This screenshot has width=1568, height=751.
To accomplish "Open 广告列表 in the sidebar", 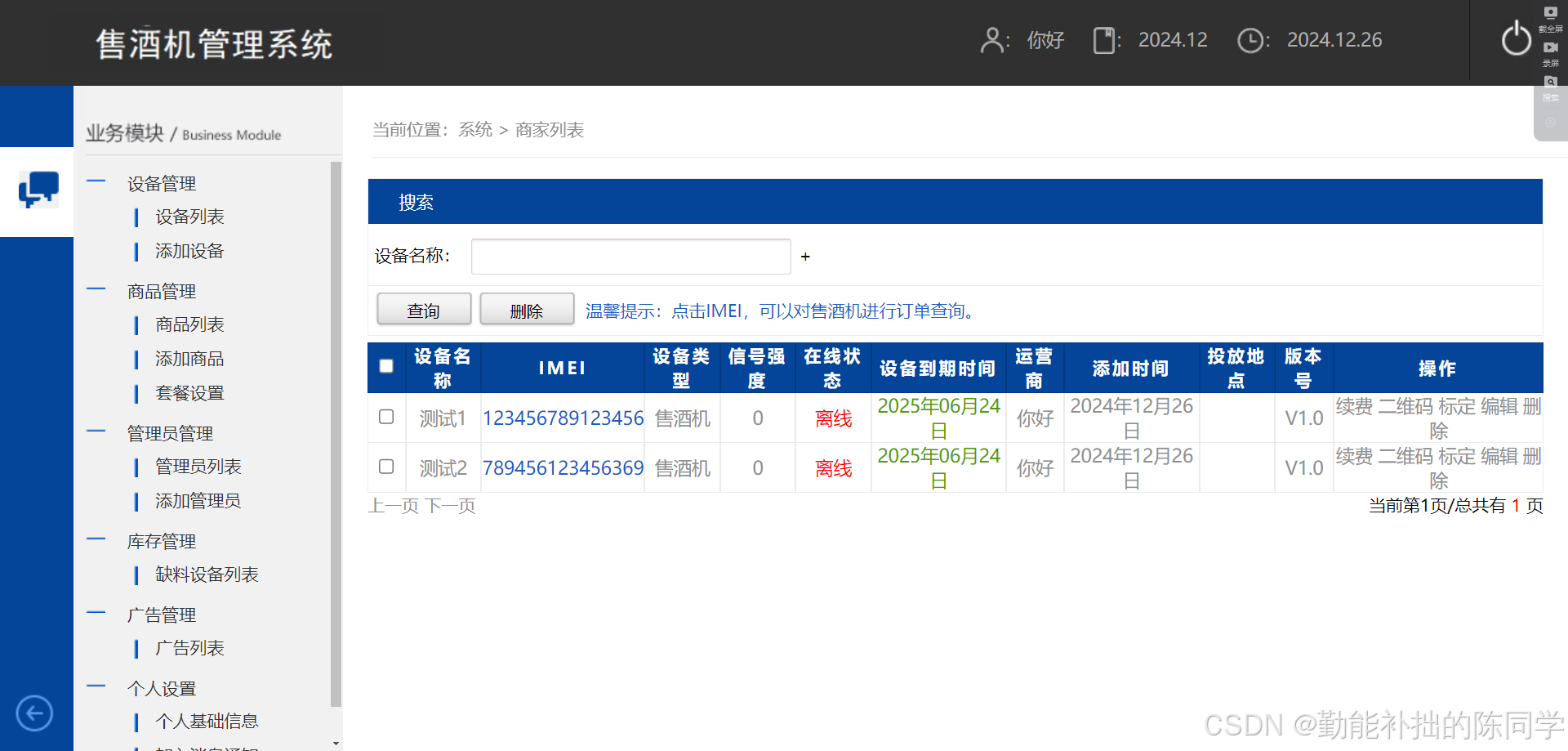I will 189,648.
